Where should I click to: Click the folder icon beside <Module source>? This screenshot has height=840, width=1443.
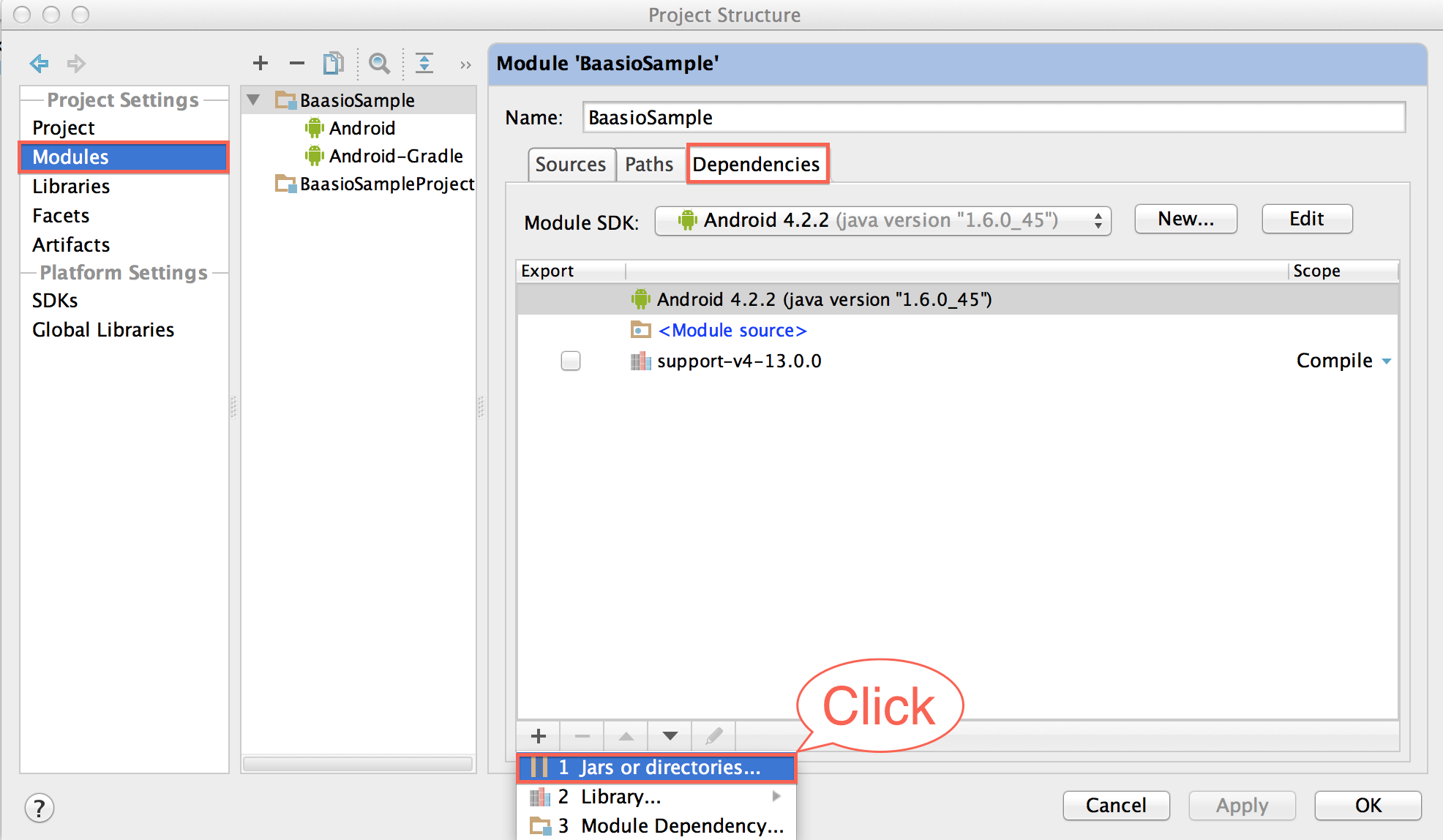pos(641,330)
